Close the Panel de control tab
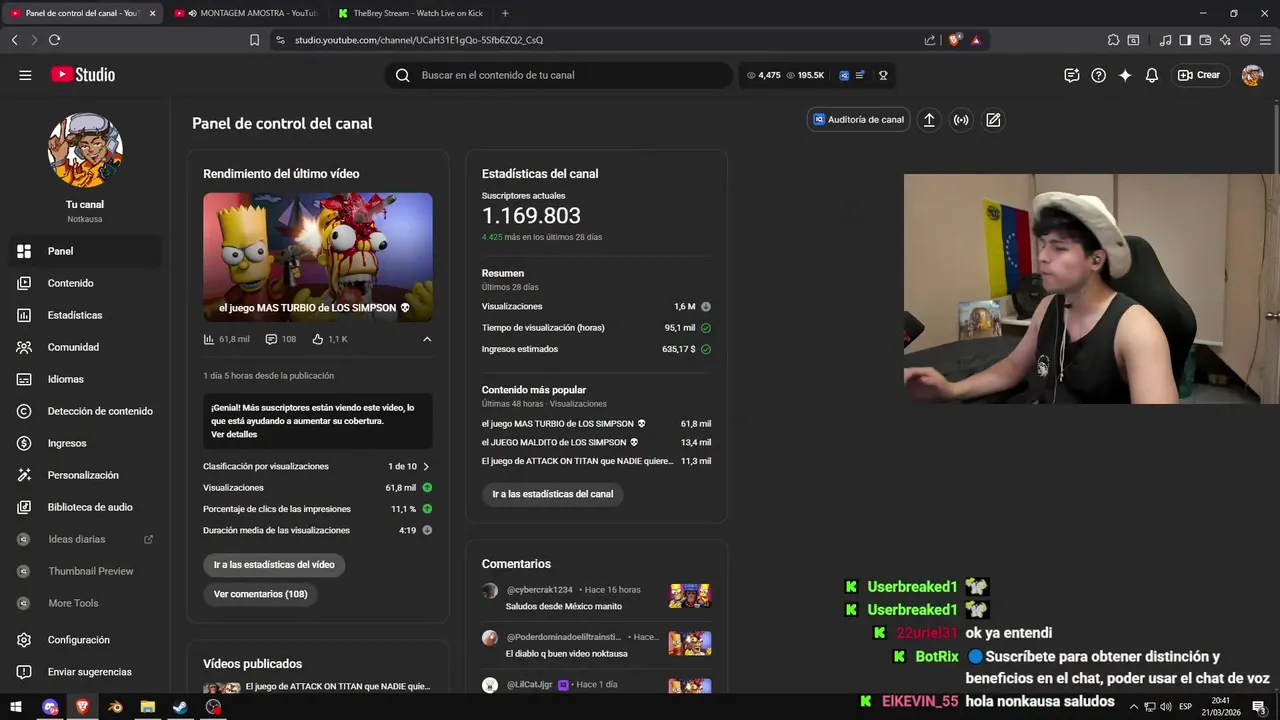 click(153, 13)
